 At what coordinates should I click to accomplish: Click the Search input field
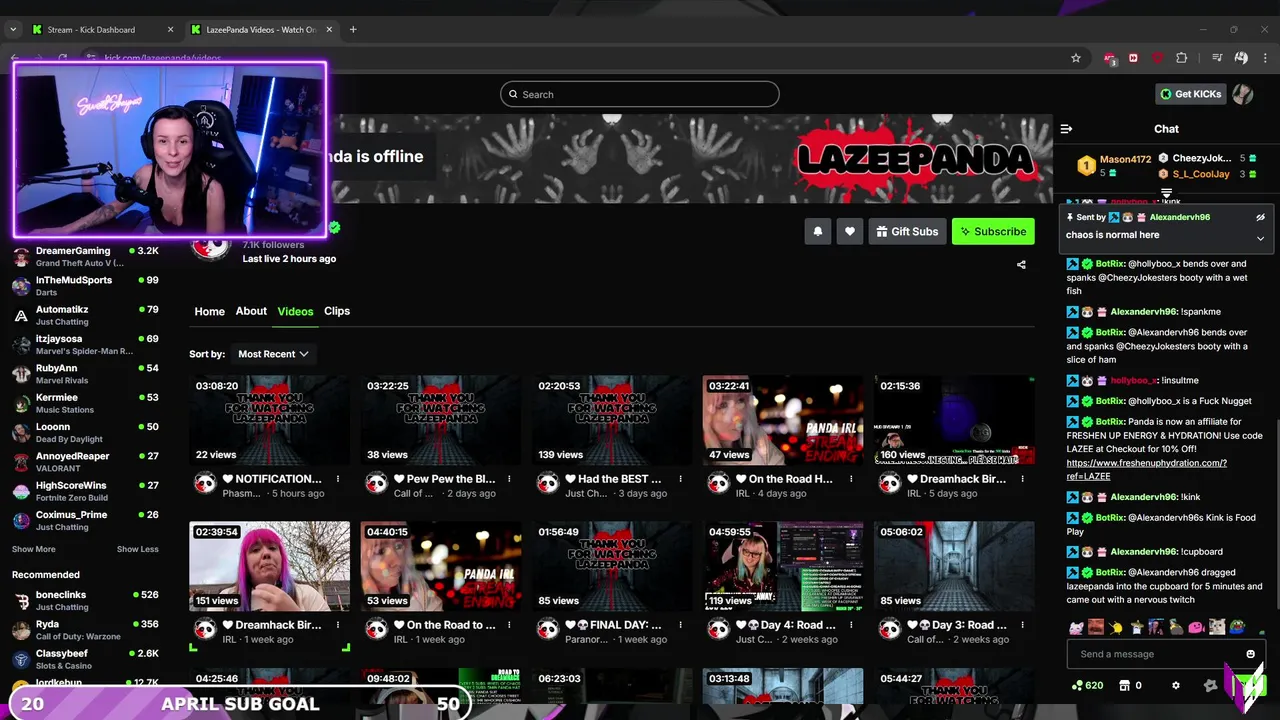click(x=640, y=94)
